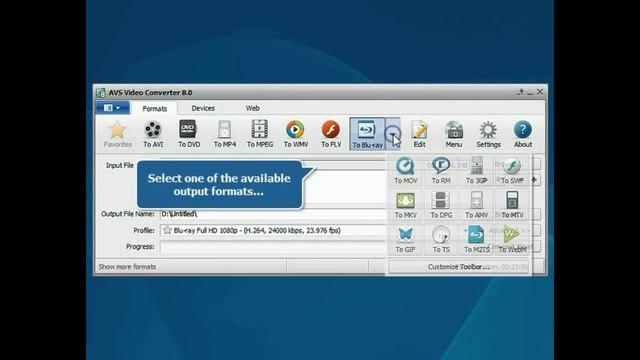Select the To AVI format
Image resolution: width=640 pixels, height=360 pixels.
click(153, 134)
